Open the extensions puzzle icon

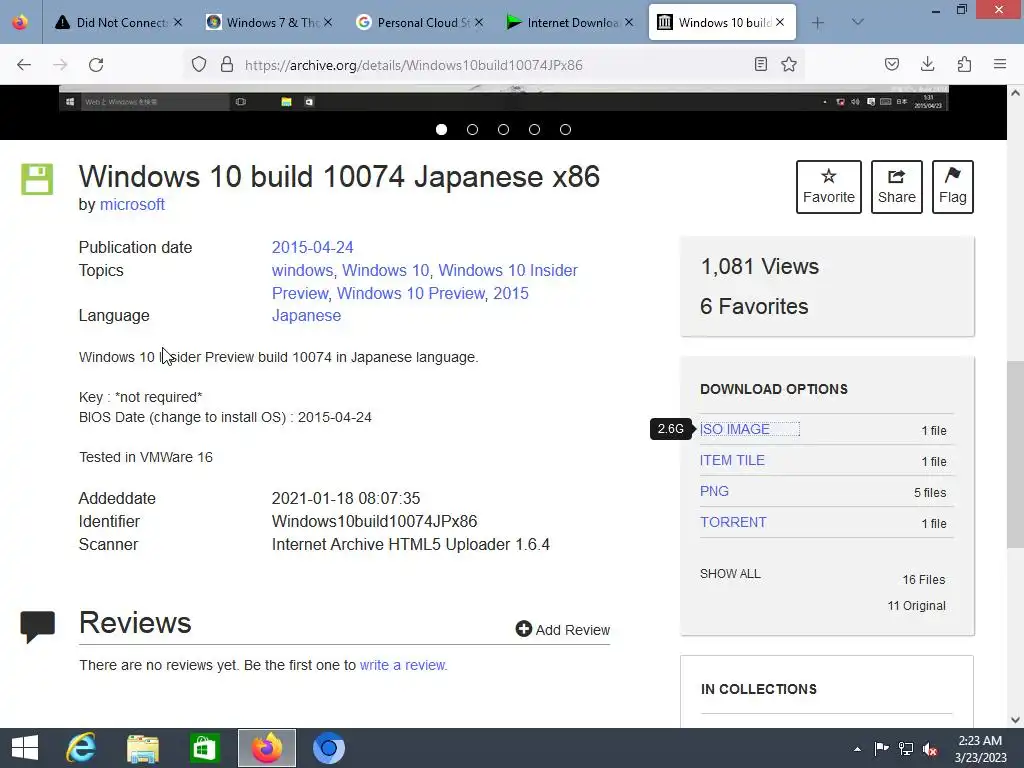coord(964,64)
